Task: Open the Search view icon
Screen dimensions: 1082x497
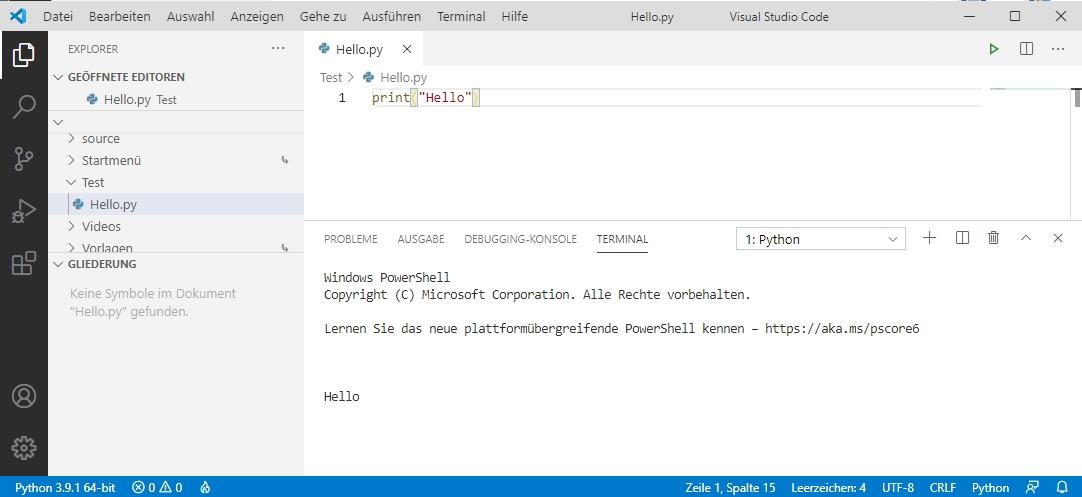Action: click(x=23, y=107)
